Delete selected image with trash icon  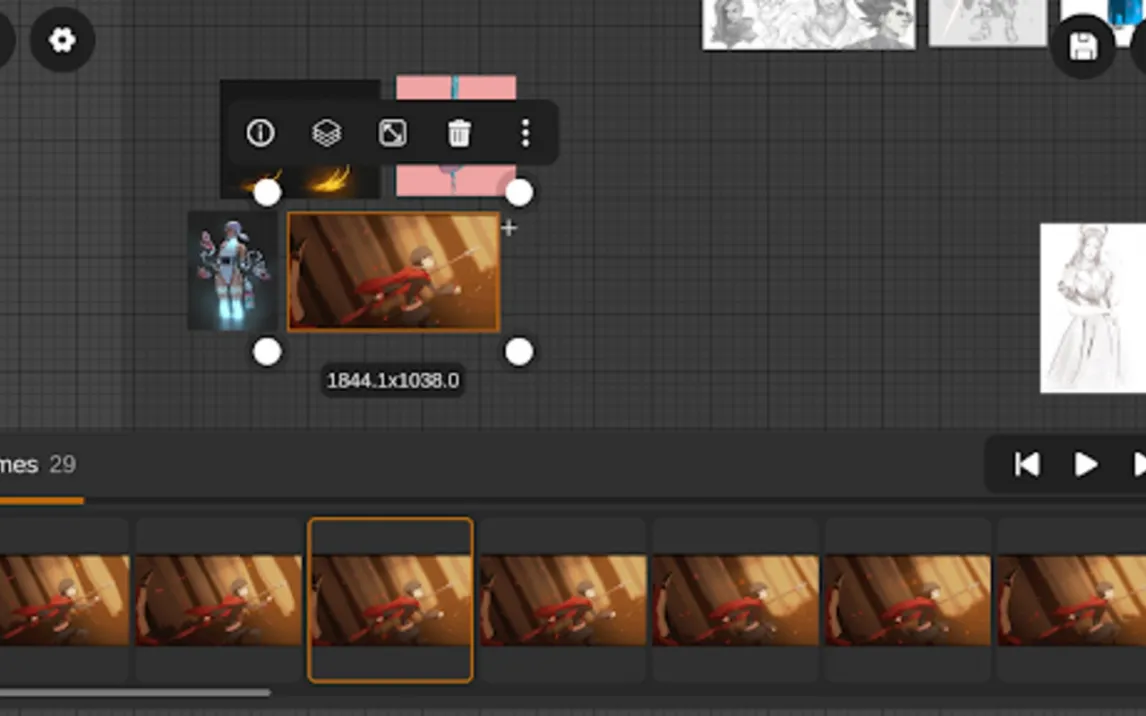459,133
